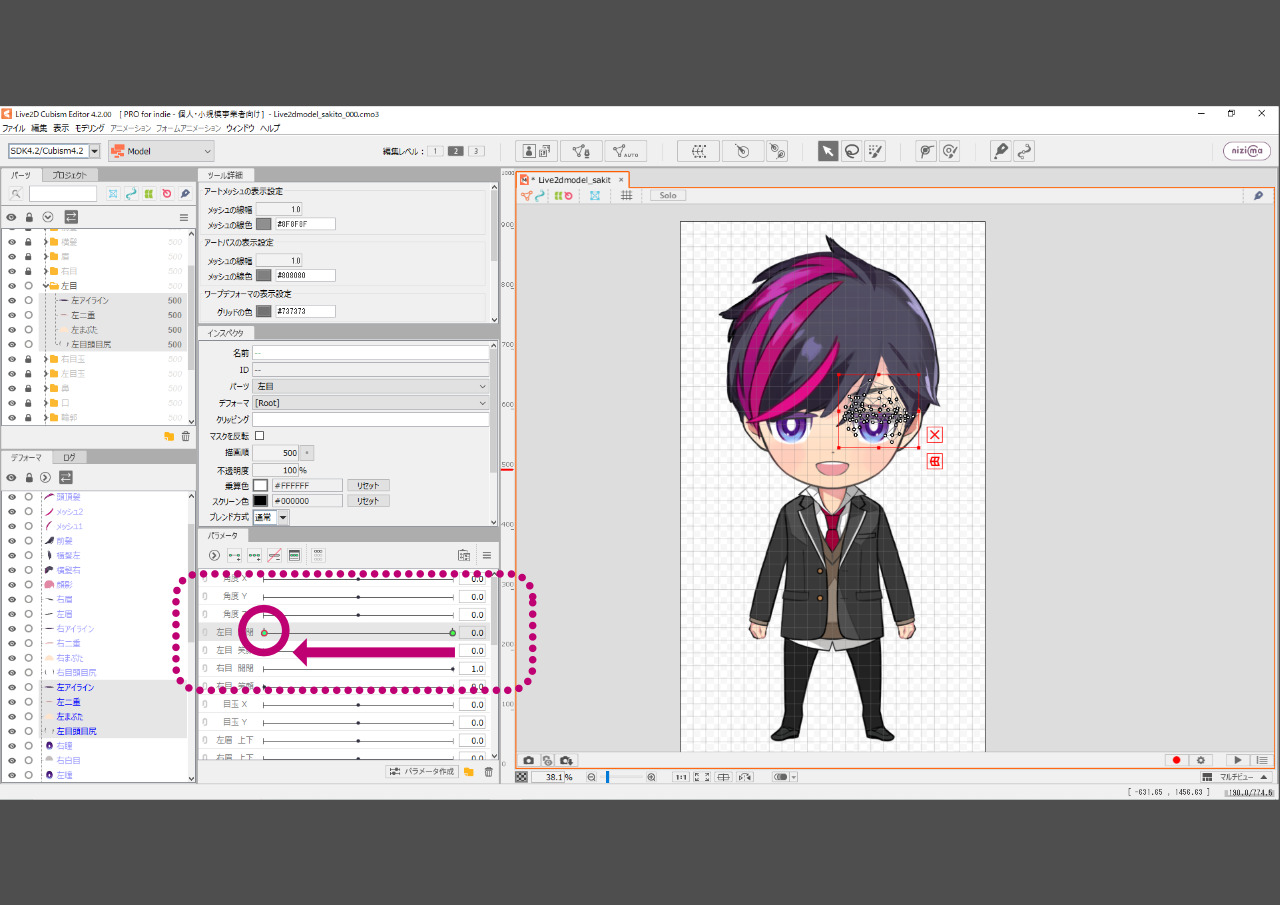Unlock the 右目 folder in Parts list

click(29, 271)
